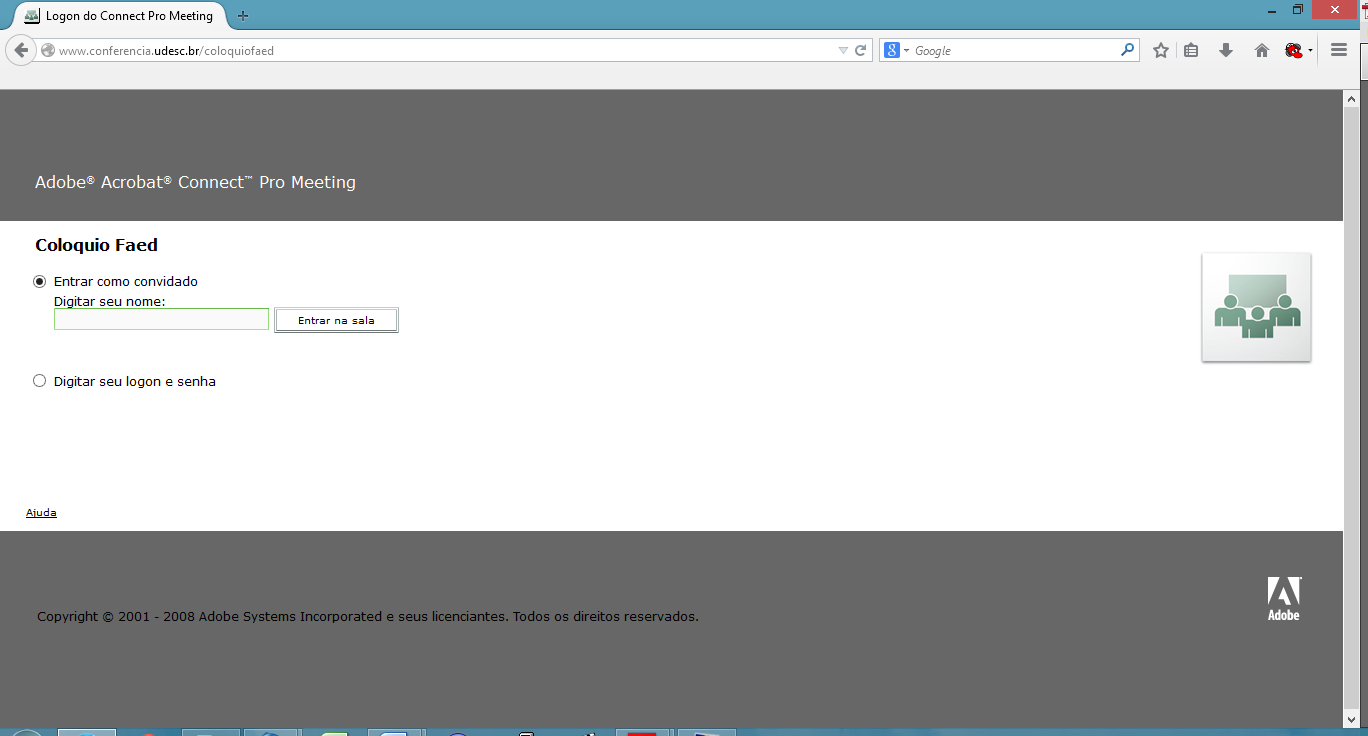Show bookmarks list icon
Image resolution: width=1368 pixels, height=736 pixels.
pyautogui.click(x=1191, y=50)
